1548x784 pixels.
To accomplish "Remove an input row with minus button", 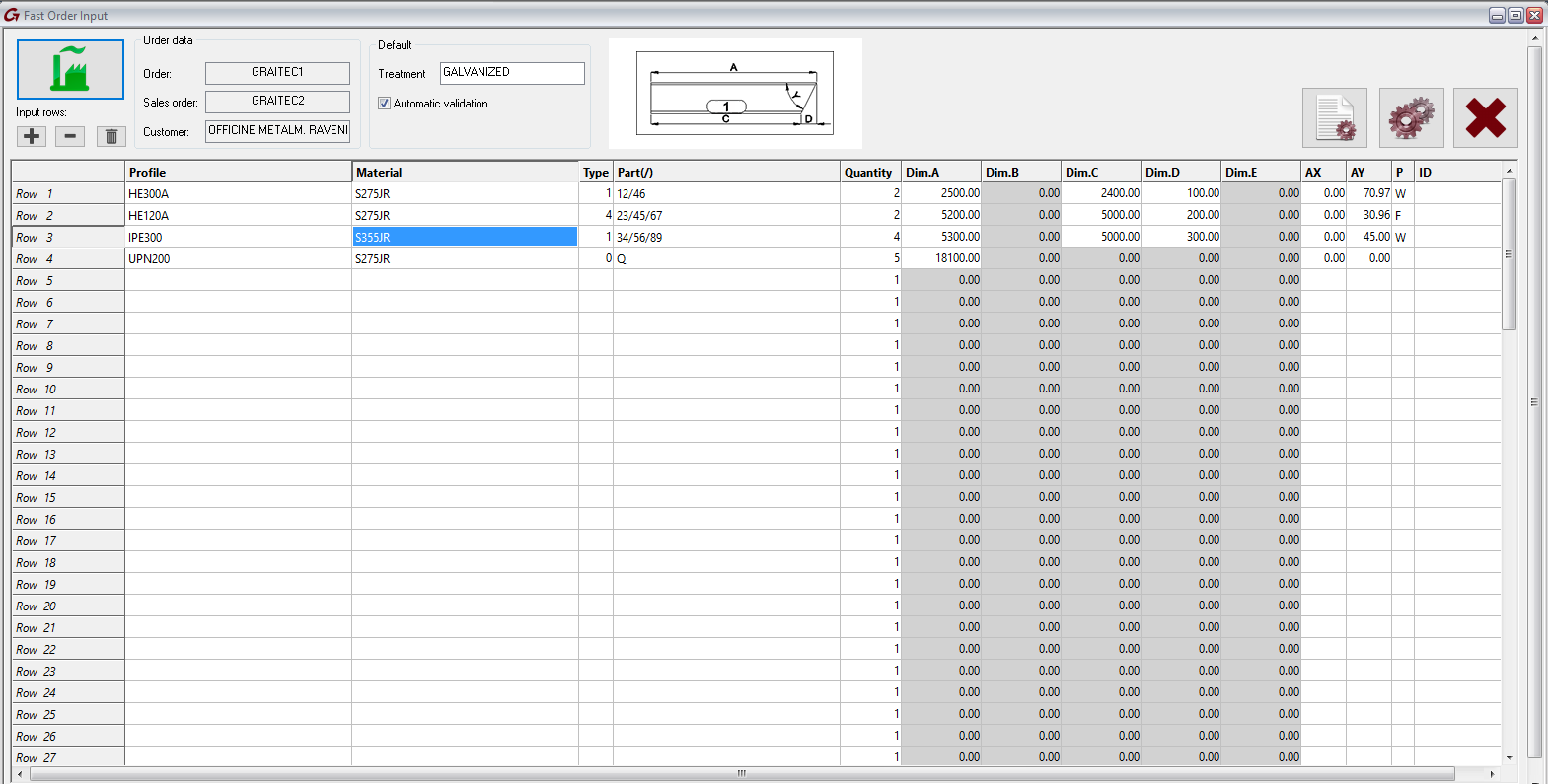I will [70, 136].
